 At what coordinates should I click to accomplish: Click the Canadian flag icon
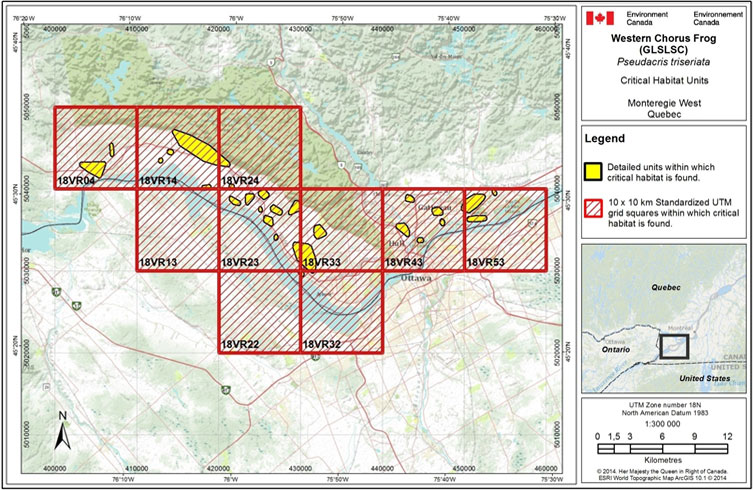pyautogui.click(x=600, y=18)
